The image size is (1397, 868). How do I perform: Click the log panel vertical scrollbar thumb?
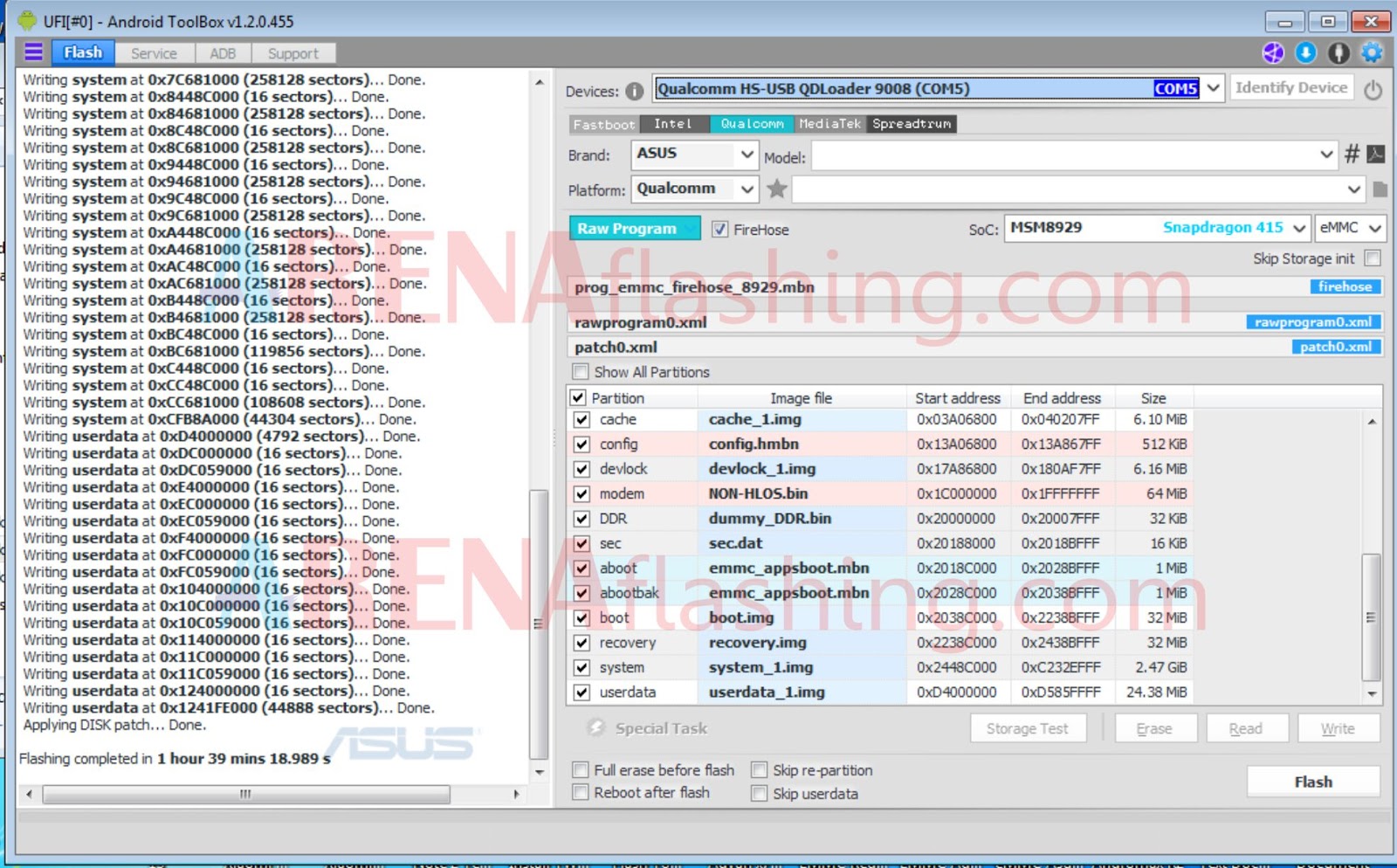[539, 624]
